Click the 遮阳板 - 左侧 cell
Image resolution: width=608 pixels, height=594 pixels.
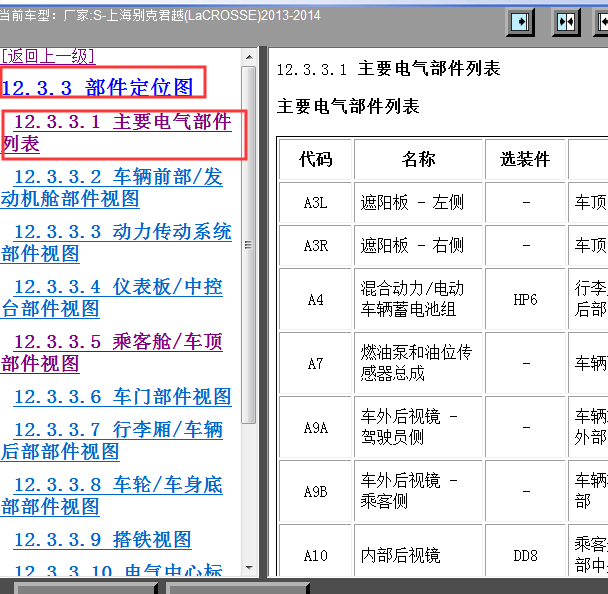418,203
